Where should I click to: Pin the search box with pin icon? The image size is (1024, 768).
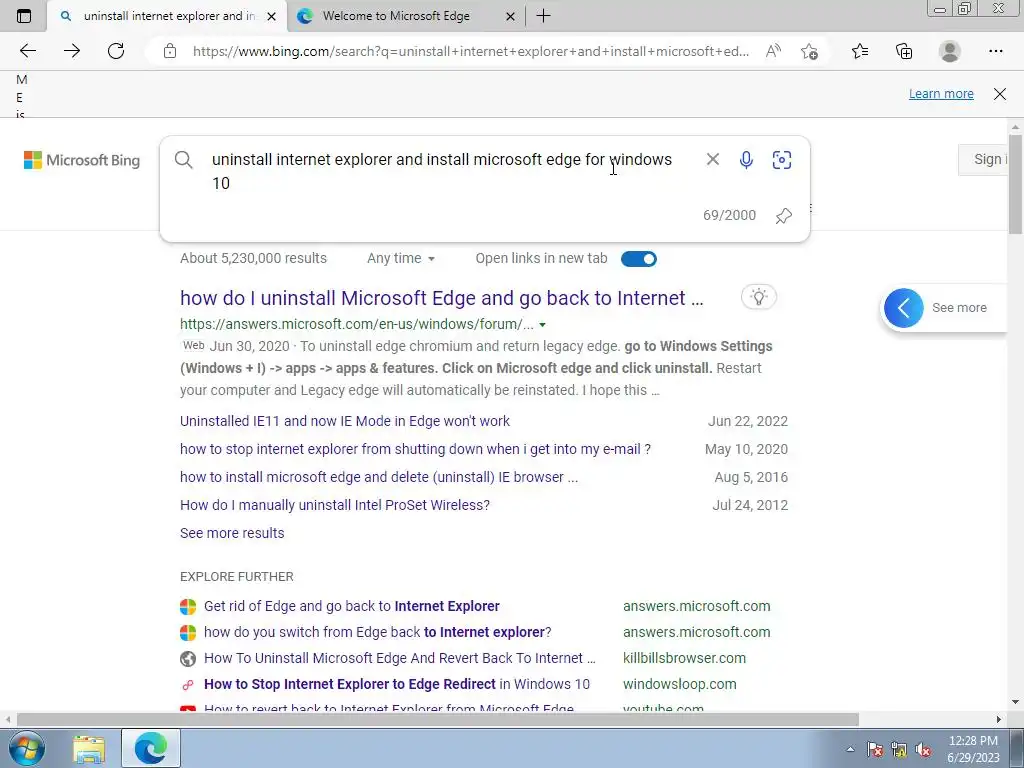click(x=784, y=216)
